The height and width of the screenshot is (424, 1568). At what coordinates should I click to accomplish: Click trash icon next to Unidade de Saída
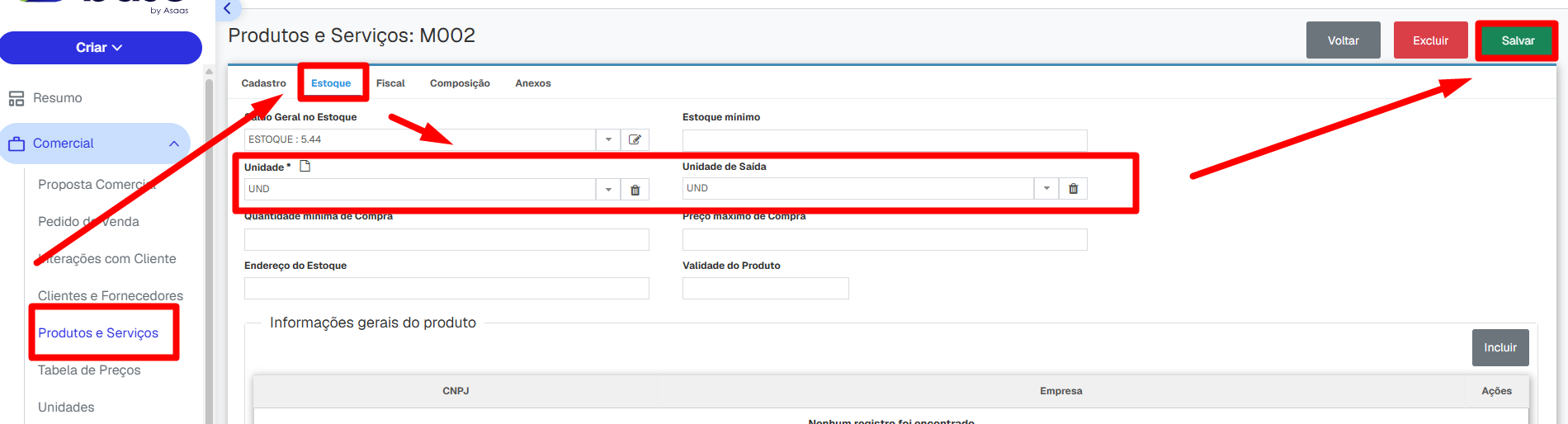pyautogui.click(x=1073, y=189)
